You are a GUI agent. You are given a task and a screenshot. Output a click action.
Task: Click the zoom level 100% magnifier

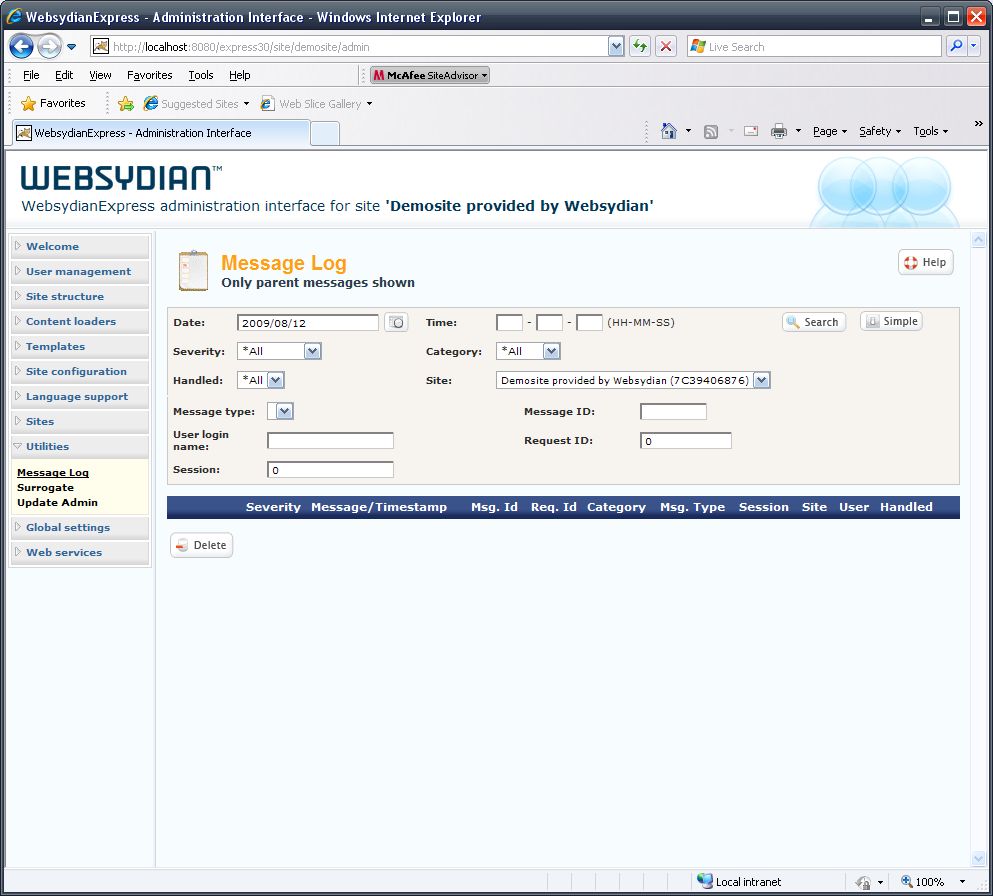click(x=907, y=881)
